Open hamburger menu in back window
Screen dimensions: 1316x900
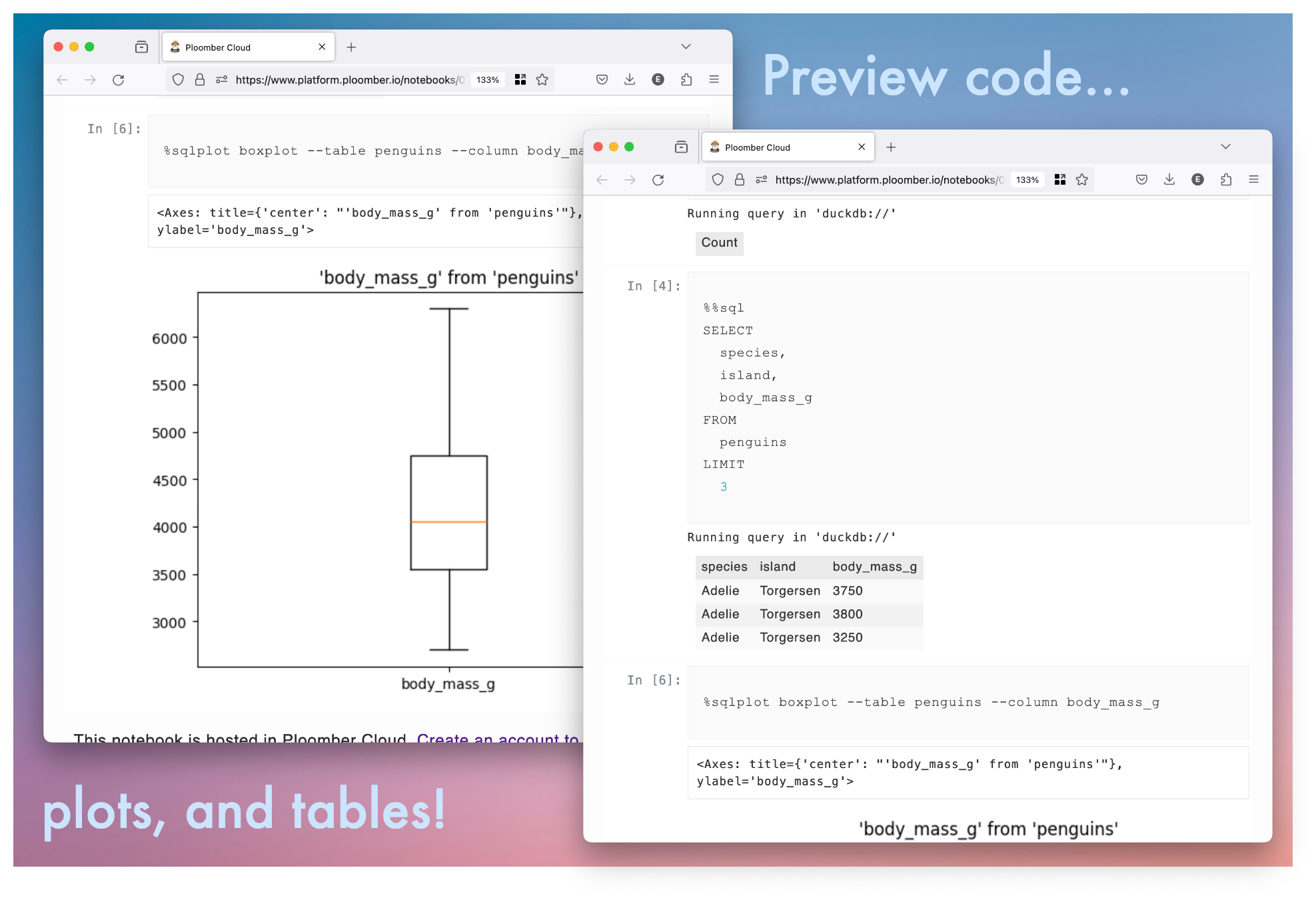(x=714, y=79)
